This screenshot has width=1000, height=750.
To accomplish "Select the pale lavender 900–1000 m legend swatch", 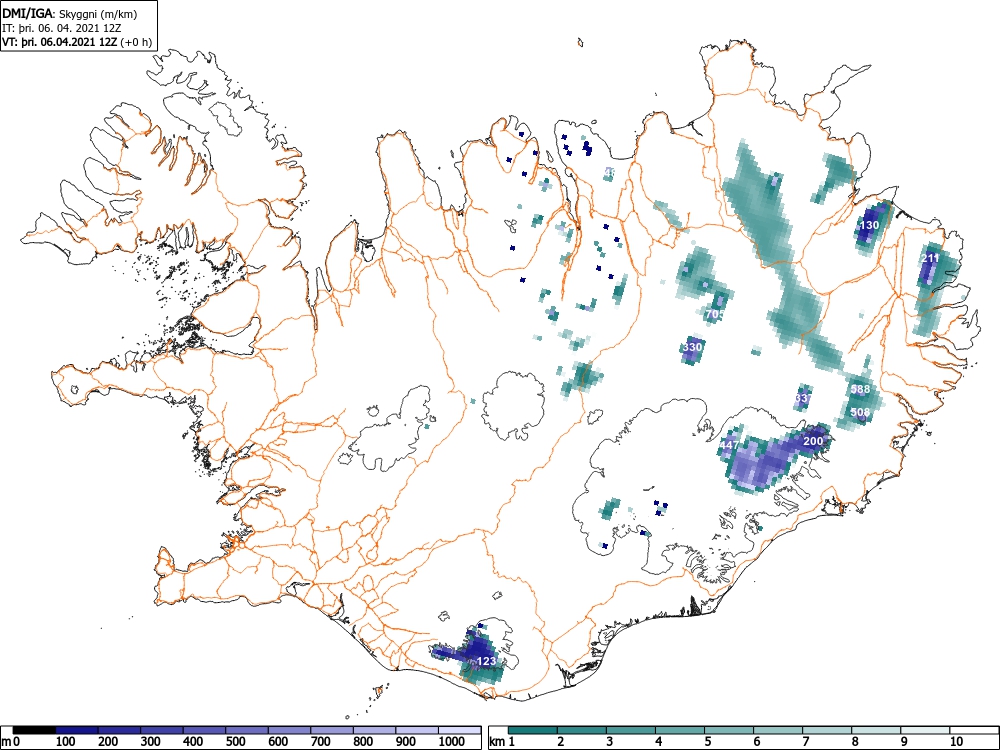I will (x=417, y=730).
